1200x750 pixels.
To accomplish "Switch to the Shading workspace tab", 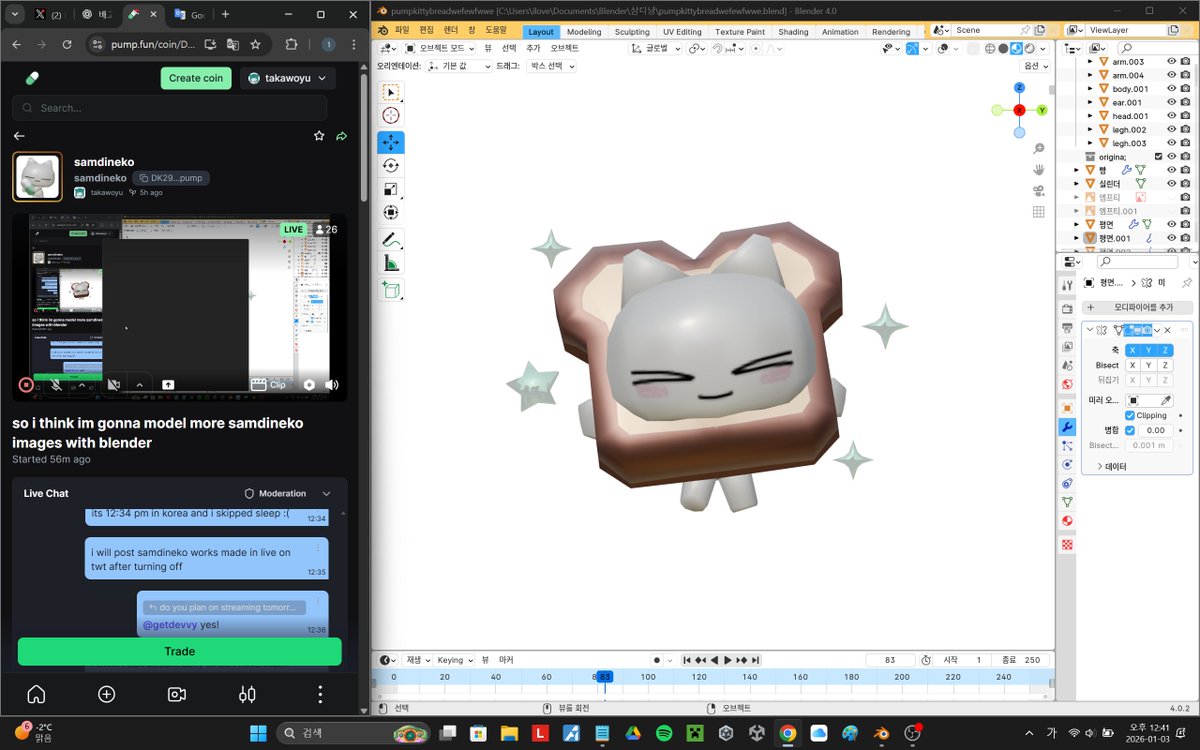I will coord(793,31).
